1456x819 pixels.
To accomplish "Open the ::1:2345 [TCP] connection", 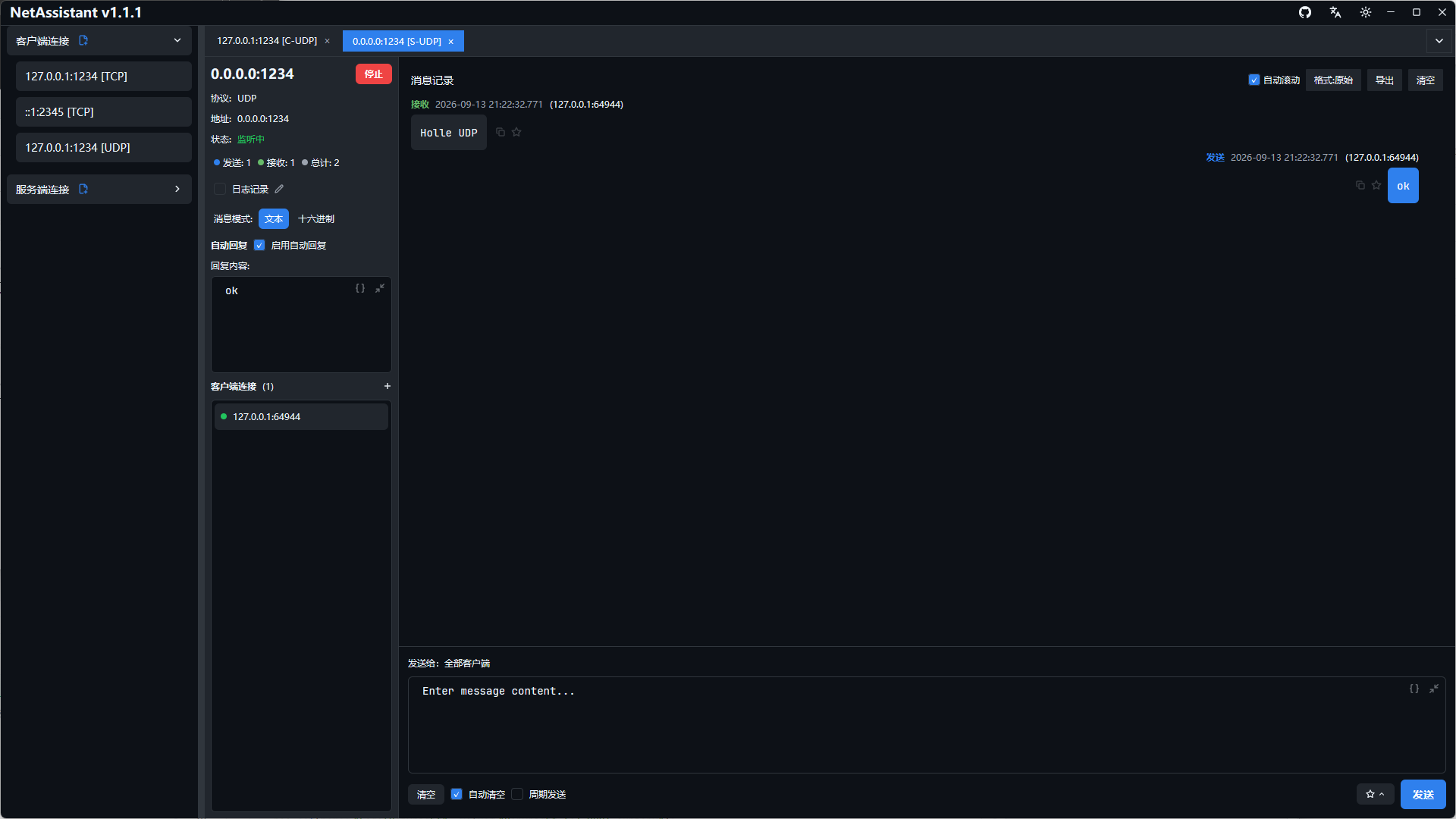I will (x=104, y=111).
